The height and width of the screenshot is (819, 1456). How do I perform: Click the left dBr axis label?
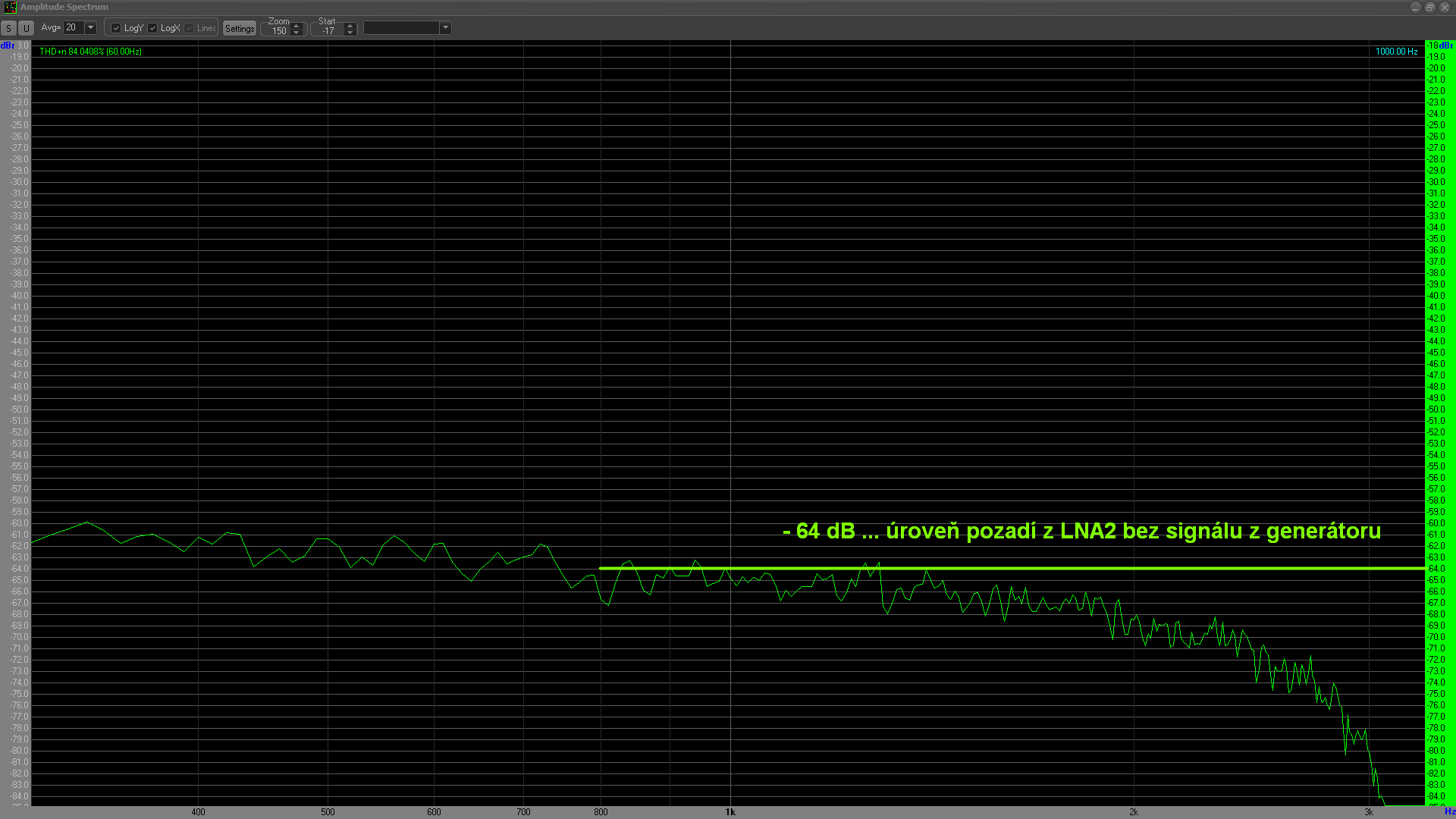pos(8,45)
